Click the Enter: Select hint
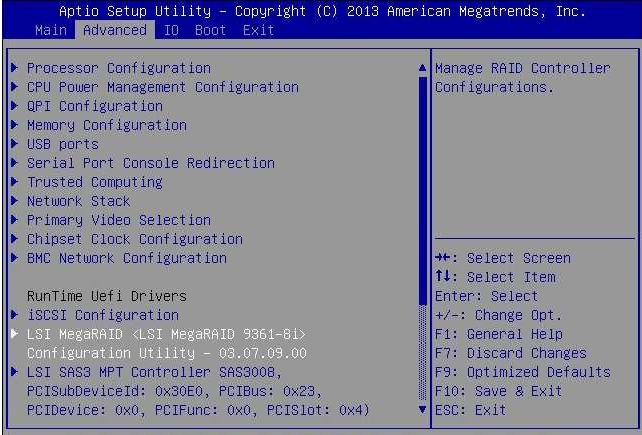The image size is (642, 435). 486,296
